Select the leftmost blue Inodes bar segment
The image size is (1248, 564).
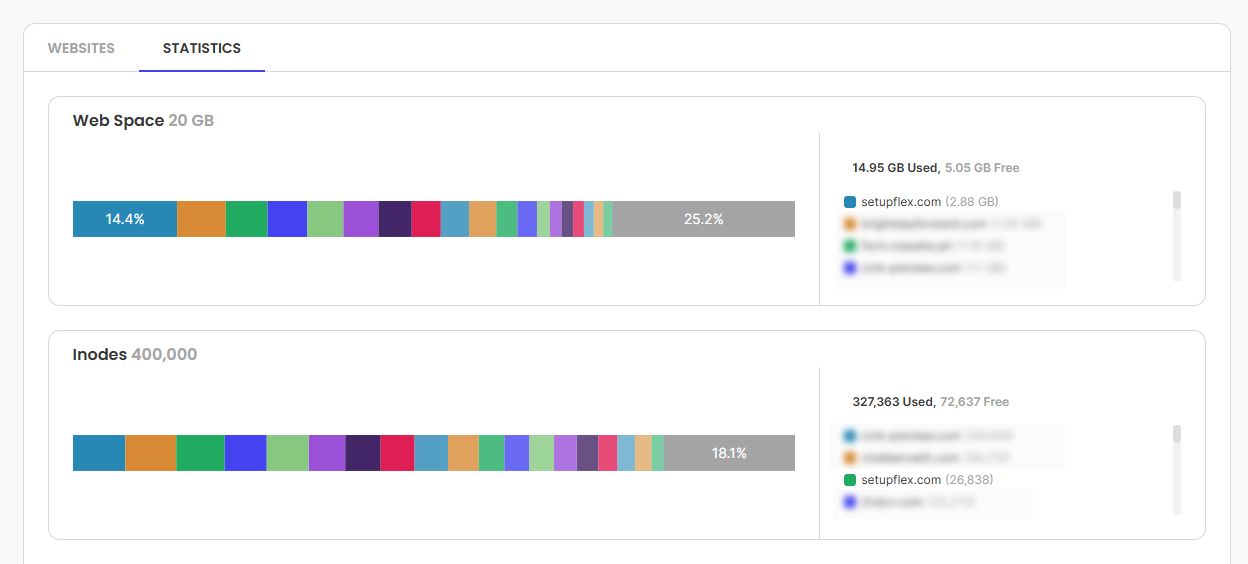tap(99, 453)
